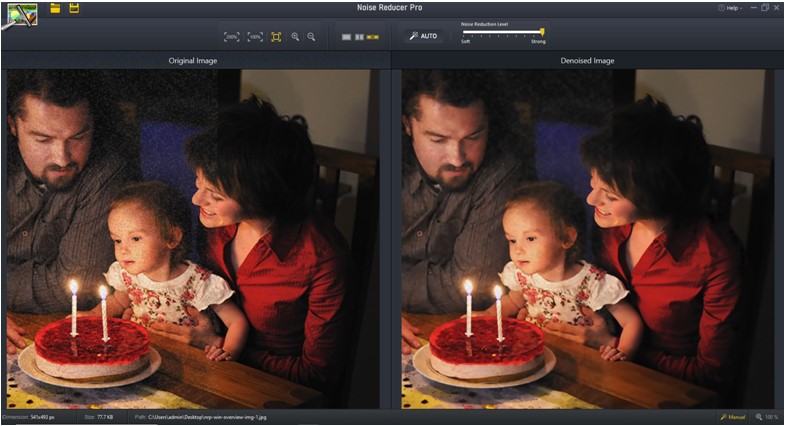Set zoom to 100% view
This screenshot has width=785, height=426.
tap(255, 37)
